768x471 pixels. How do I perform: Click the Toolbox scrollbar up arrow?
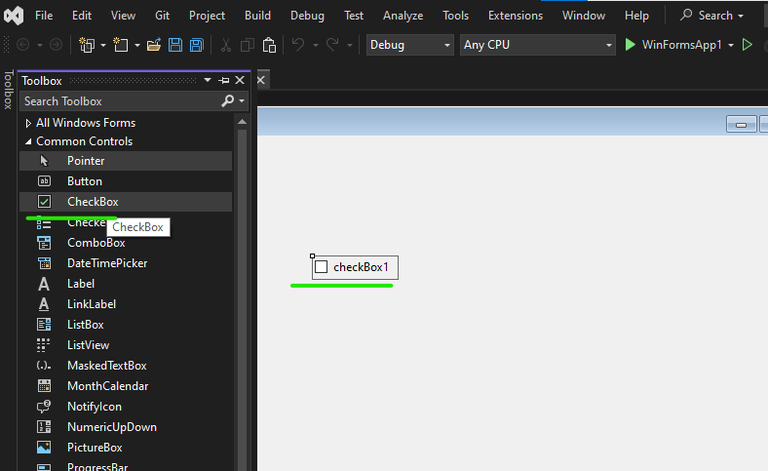(242, 121)
